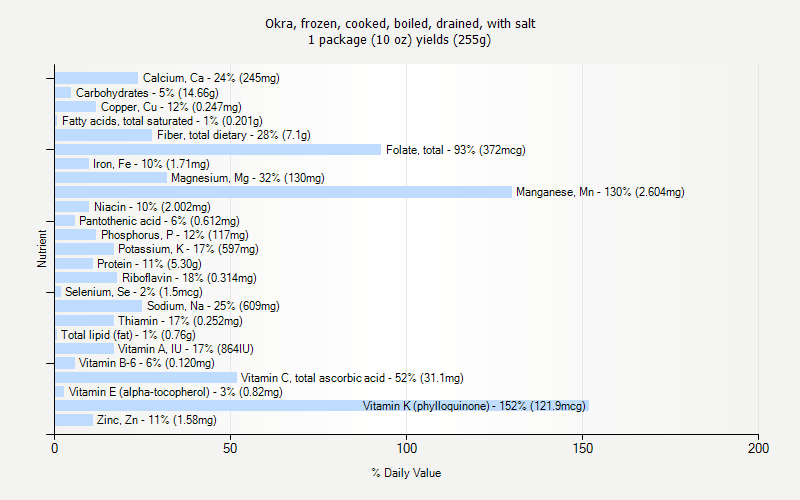Screen dimensions: 800x500
Task: Click the Vitamin K phylloquinone bar
Action: click(x=322, y=406)
